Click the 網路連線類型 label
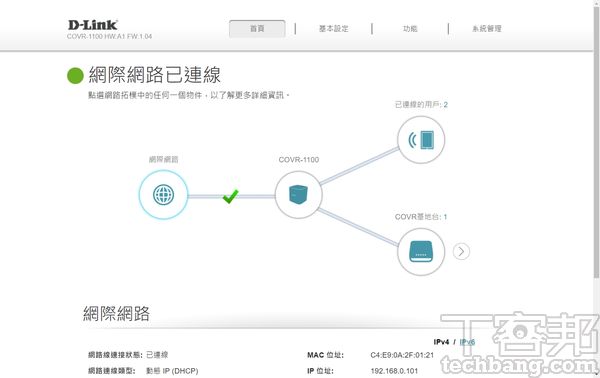600x378 pixels. coord(112,371)
